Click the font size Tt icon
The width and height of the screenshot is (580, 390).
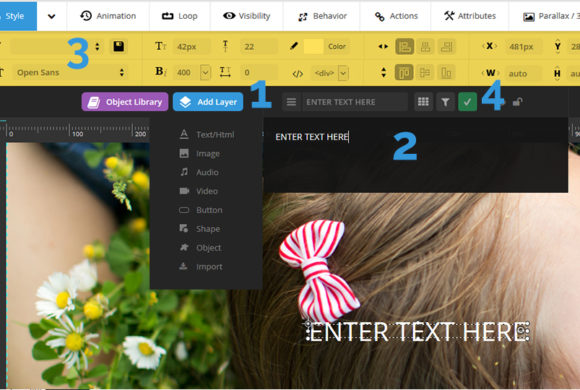pos(161,46)
